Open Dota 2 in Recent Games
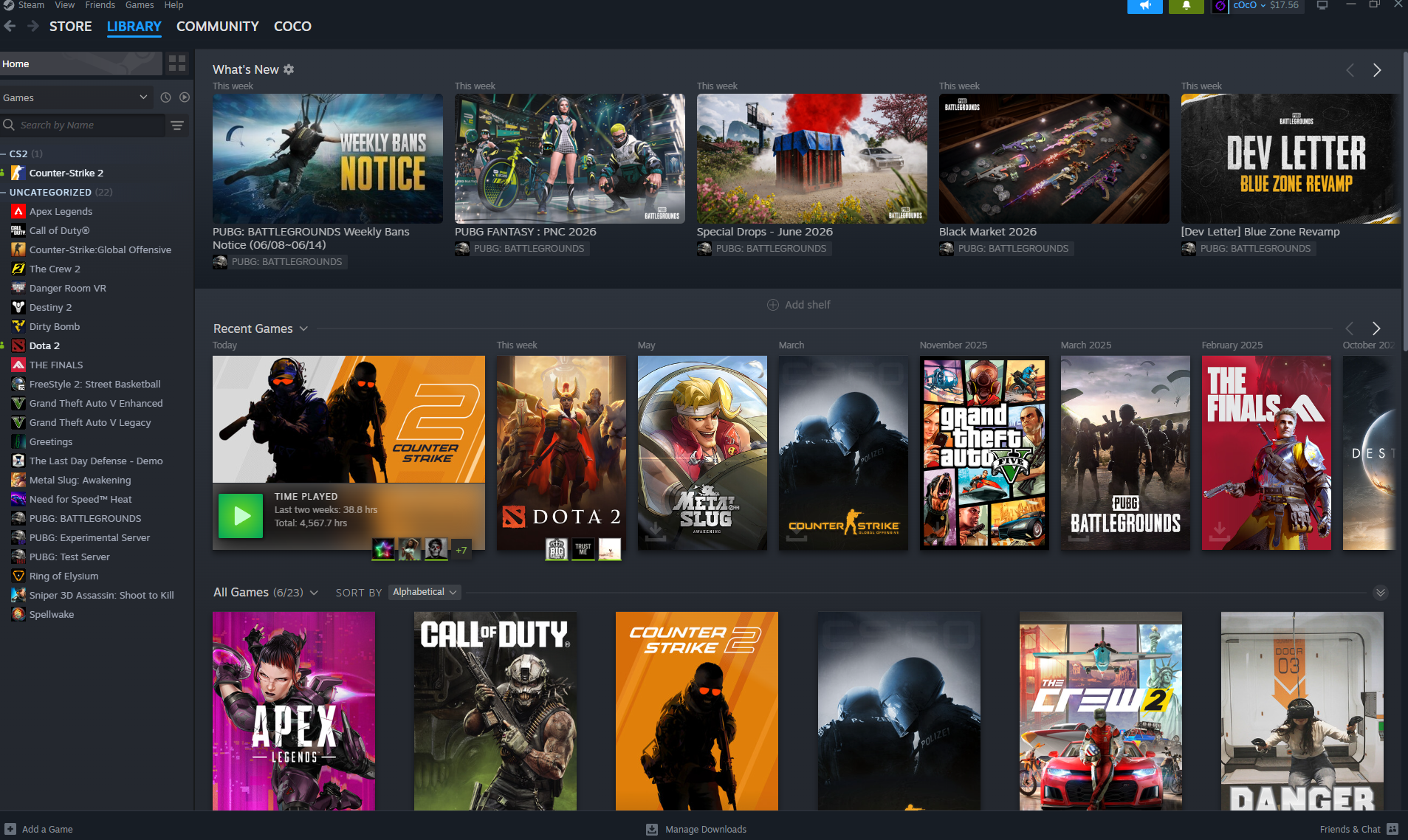Image resolution: width=1408 pixels, height=840 pixels. tap(561, 452)
